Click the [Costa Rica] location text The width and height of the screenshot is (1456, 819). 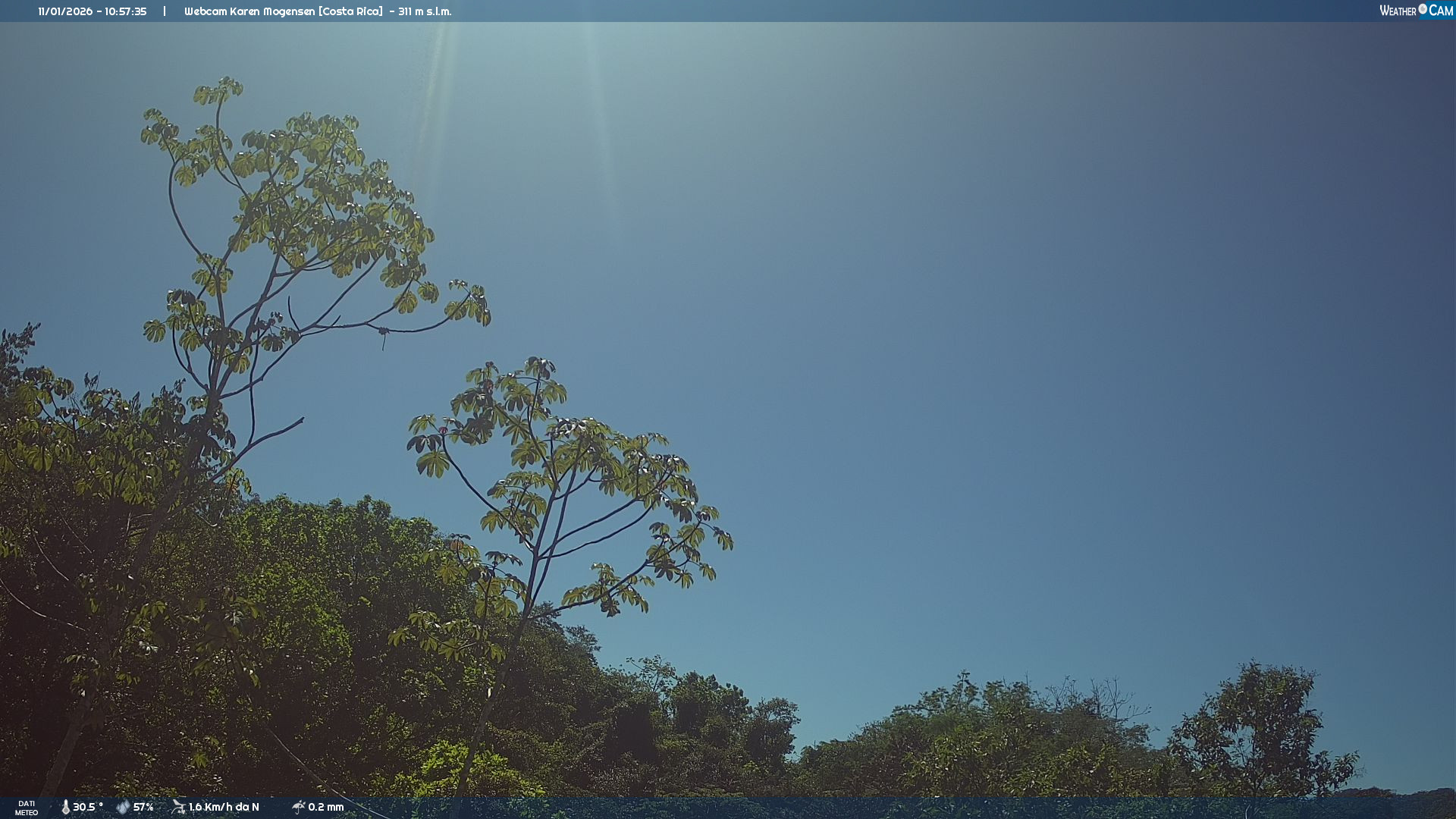point(350,11)
